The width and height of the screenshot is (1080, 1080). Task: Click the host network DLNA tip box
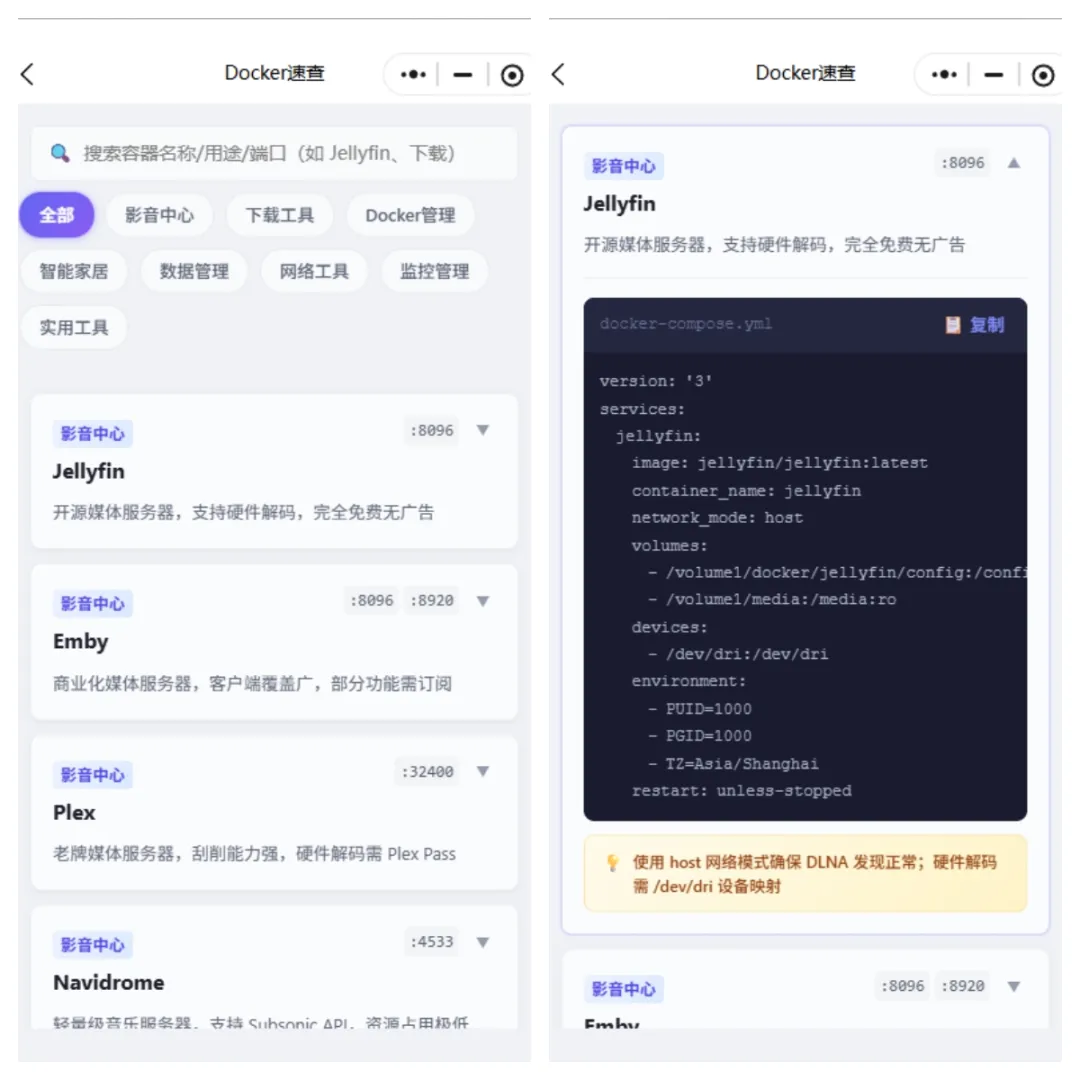click(x=805, y=873)
